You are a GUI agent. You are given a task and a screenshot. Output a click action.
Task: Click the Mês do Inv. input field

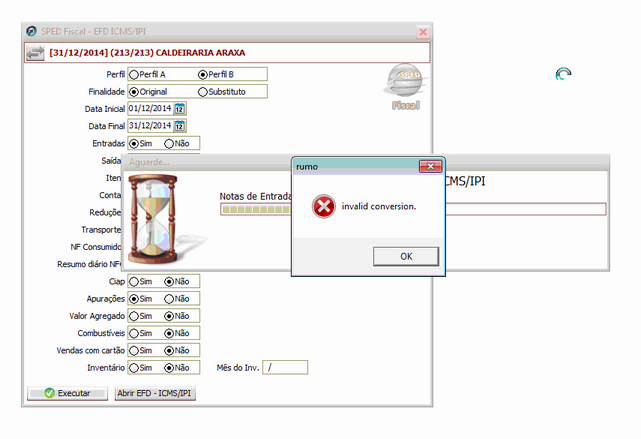[285, 367]
